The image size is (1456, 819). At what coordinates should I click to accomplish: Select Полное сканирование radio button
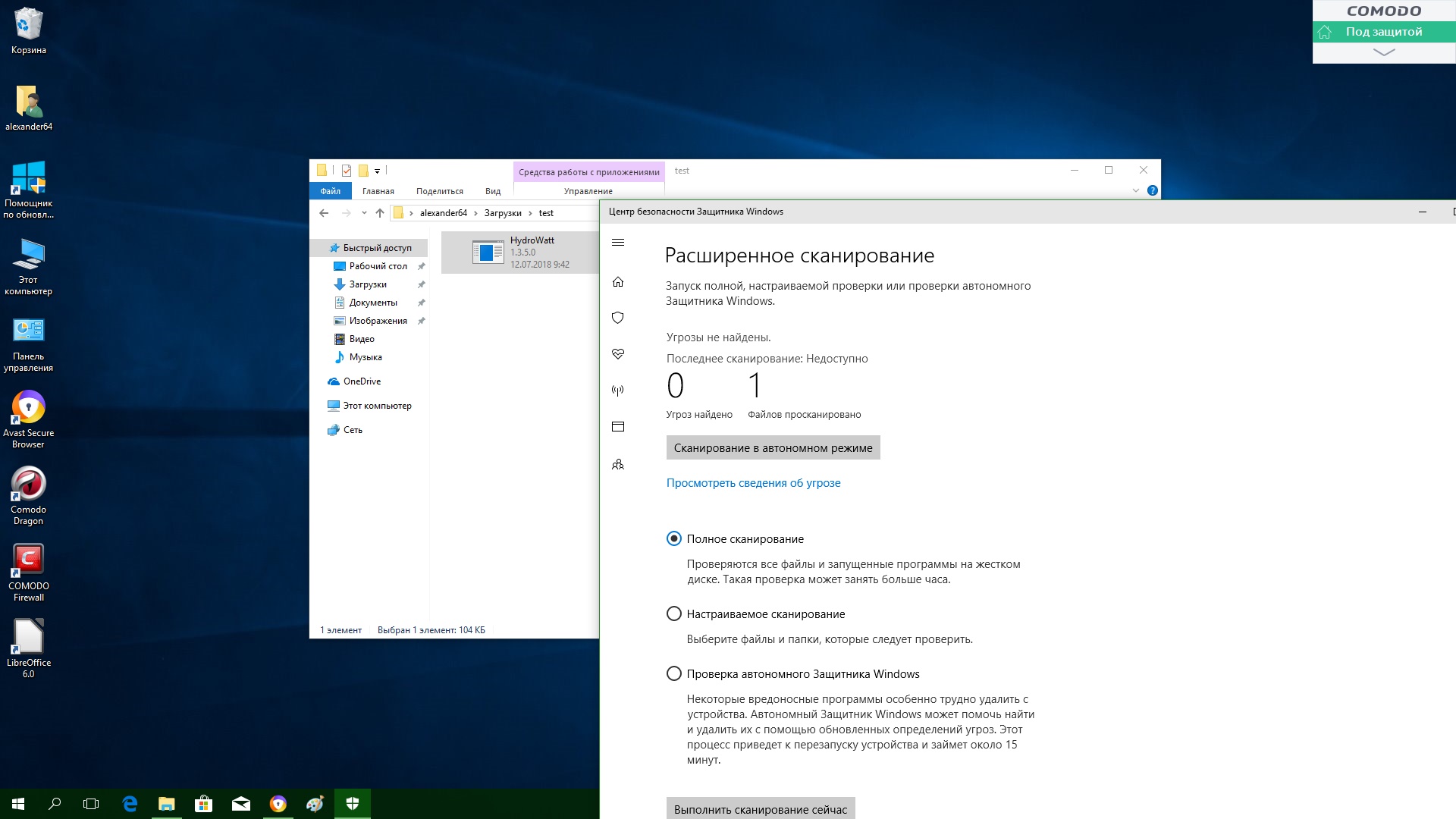click(x=673, y=538)
